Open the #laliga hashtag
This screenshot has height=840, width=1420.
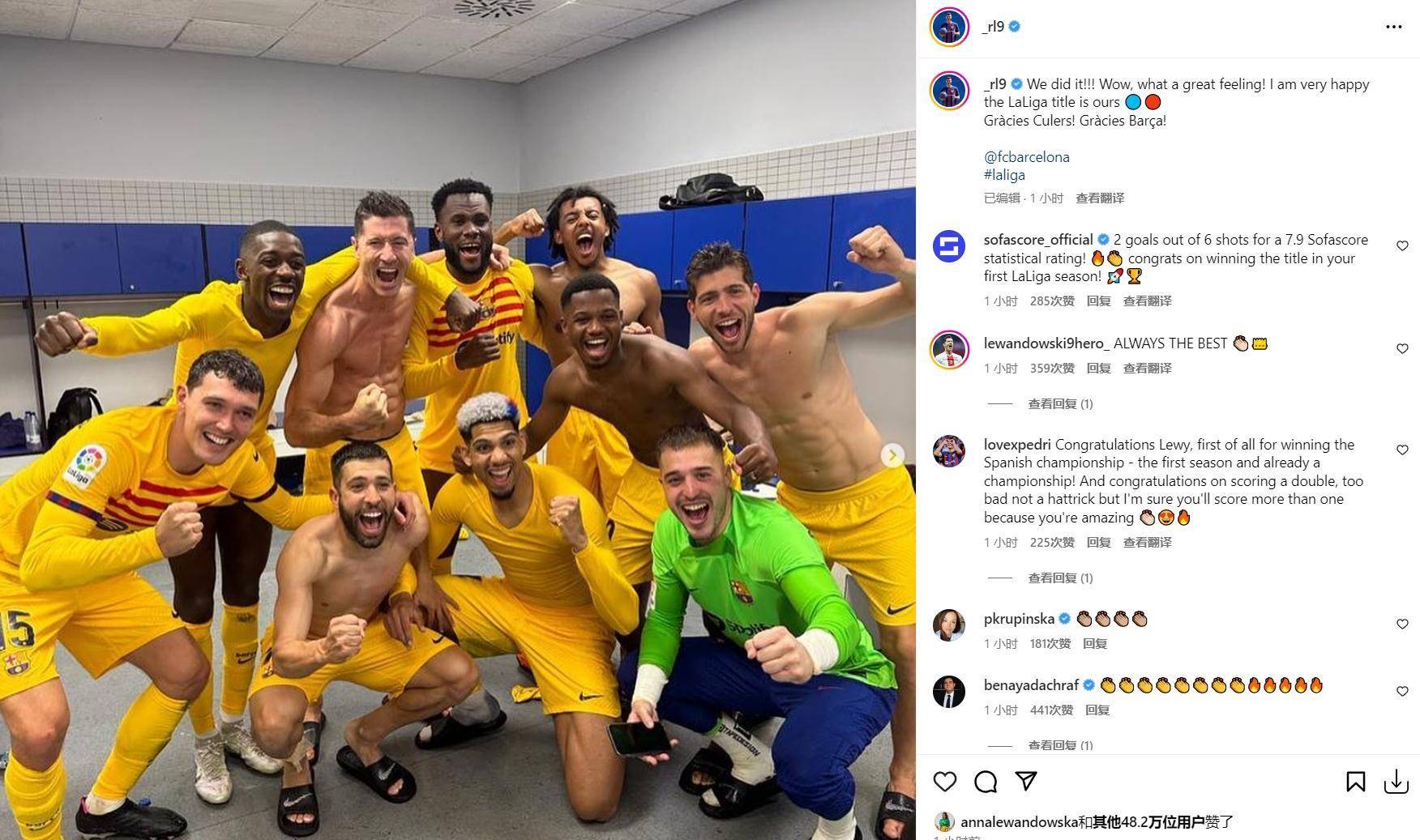1004,175
